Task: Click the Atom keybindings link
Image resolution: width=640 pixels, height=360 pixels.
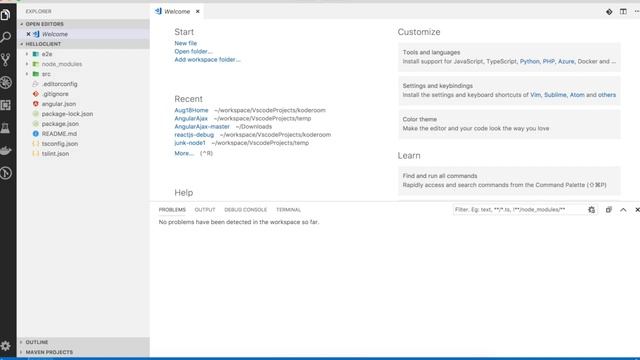Action: click(577, 95)
